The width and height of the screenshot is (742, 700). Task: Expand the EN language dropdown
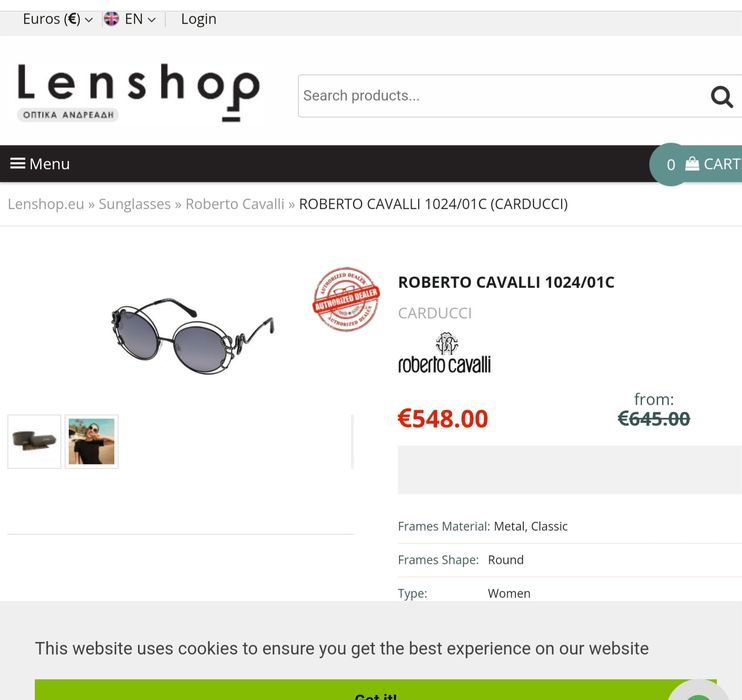[x=140, y=19]
